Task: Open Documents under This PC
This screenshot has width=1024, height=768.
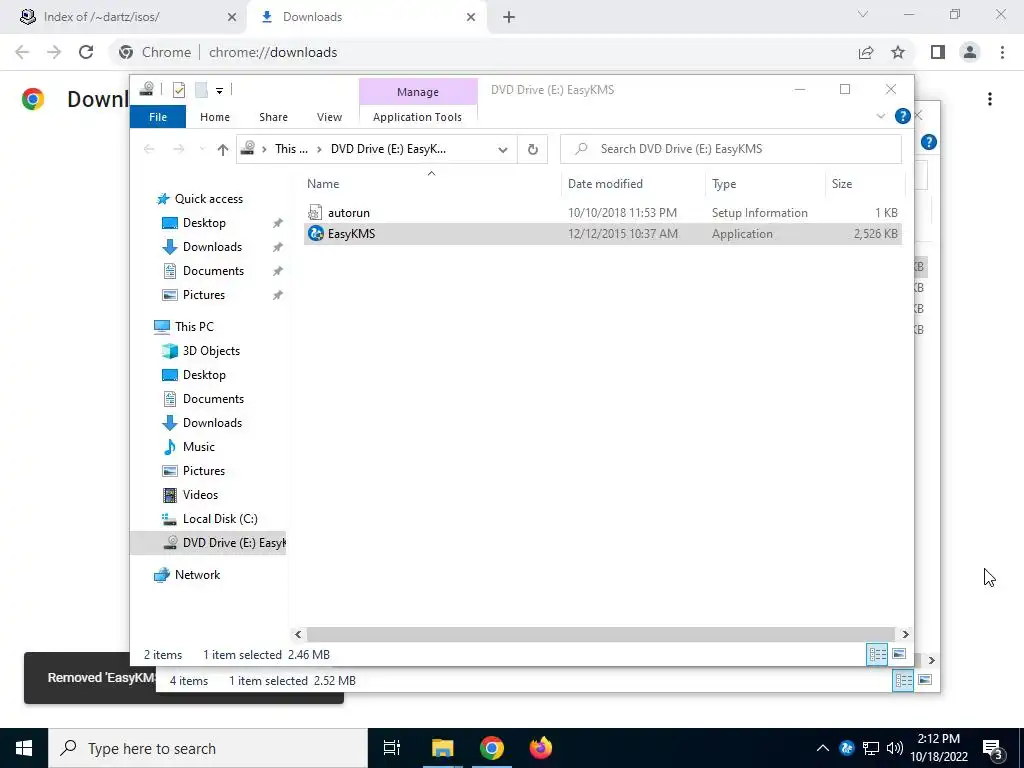Action: (213, 399)
